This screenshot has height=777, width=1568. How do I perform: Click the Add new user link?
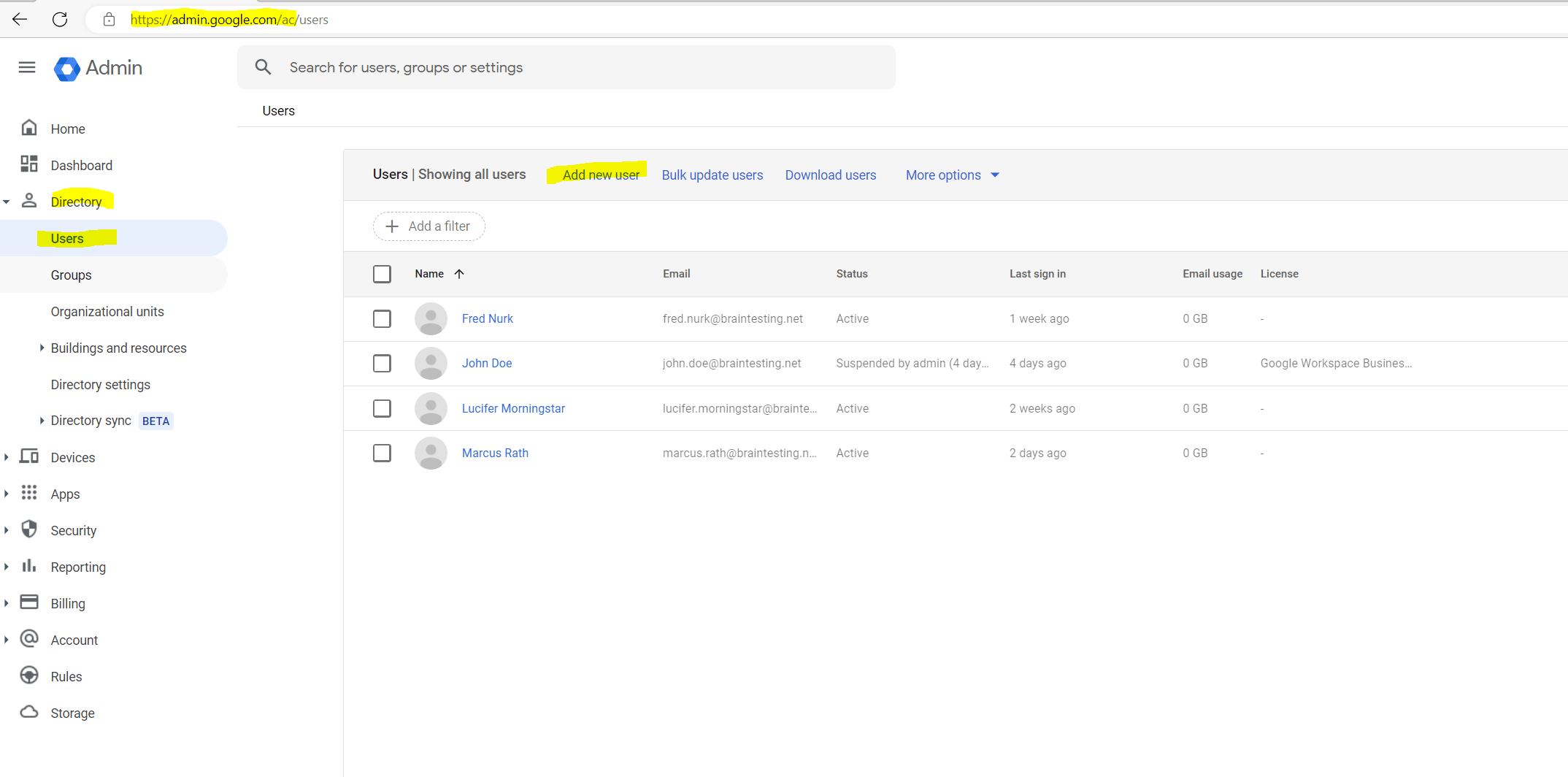point(601,175)
